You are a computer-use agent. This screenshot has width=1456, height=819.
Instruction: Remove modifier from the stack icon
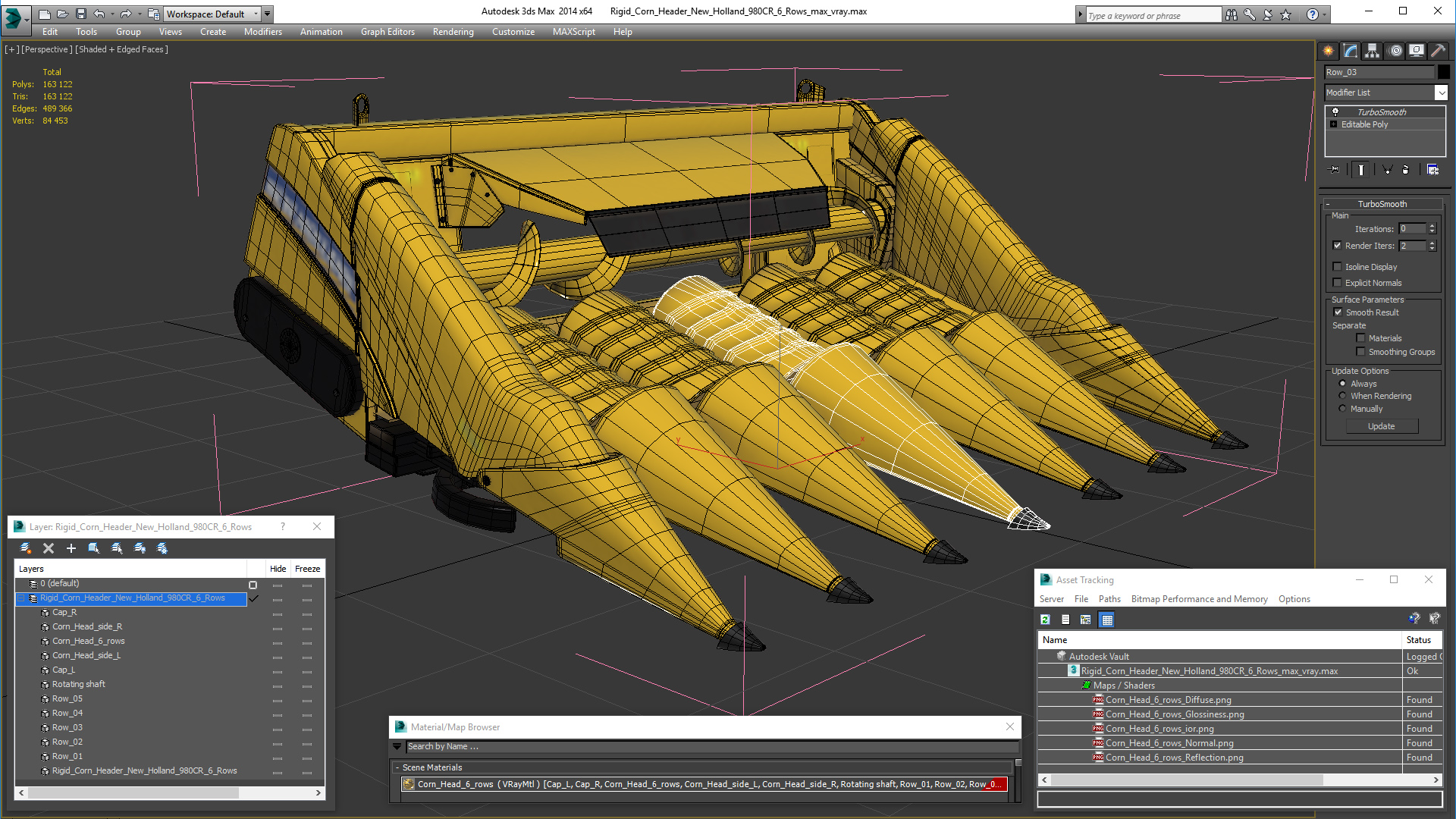point(1406,170)
